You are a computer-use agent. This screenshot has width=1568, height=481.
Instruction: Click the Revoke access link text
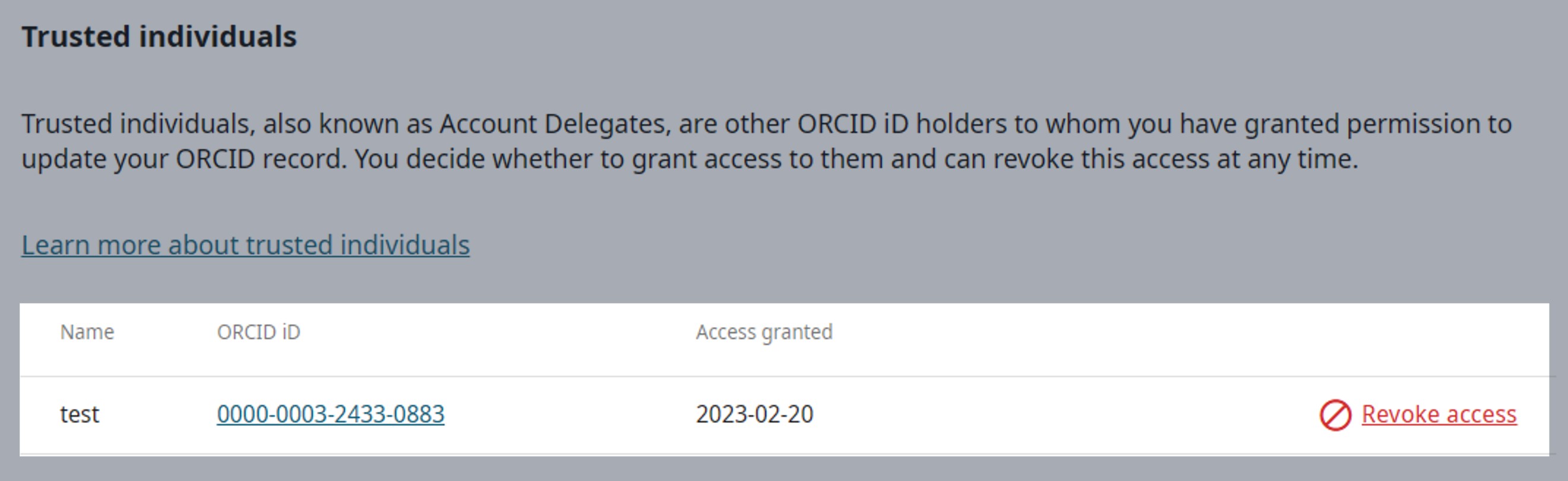(x=1439, y=414)
